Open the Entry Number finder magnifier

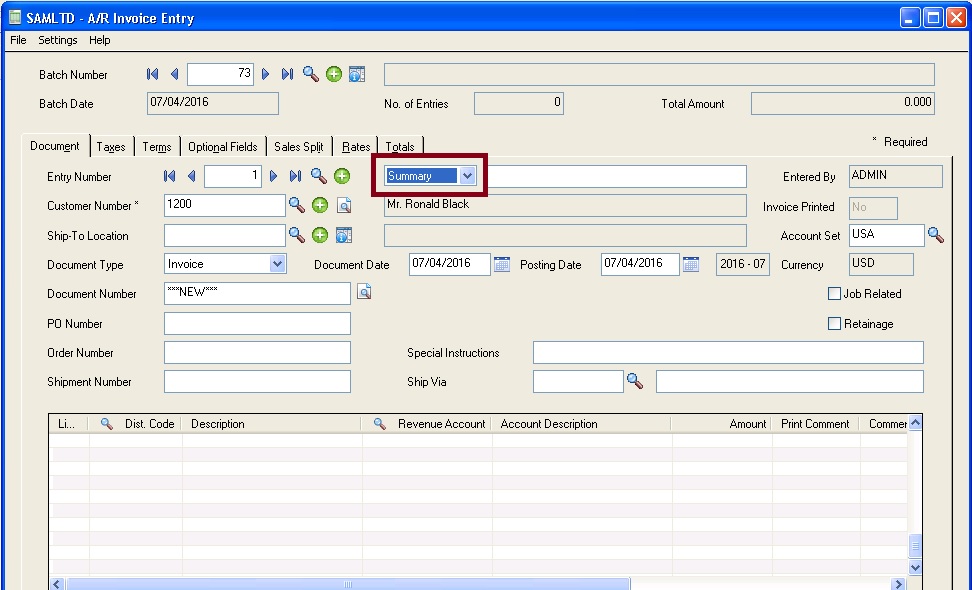[x=319, y=176]
